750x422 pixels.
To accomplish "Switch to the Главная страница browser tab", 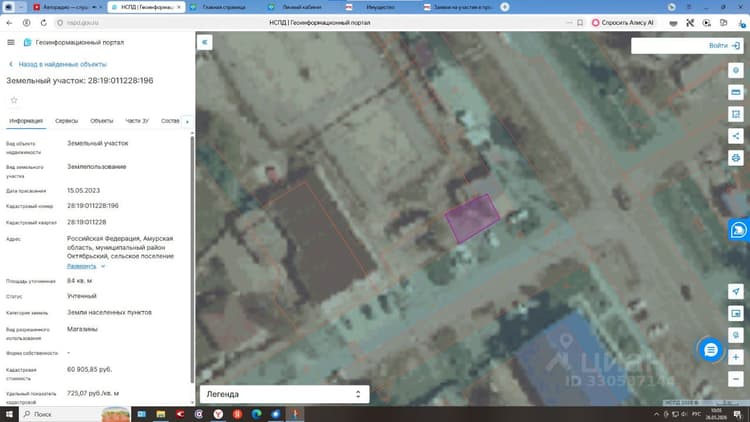I will (224, 7).
